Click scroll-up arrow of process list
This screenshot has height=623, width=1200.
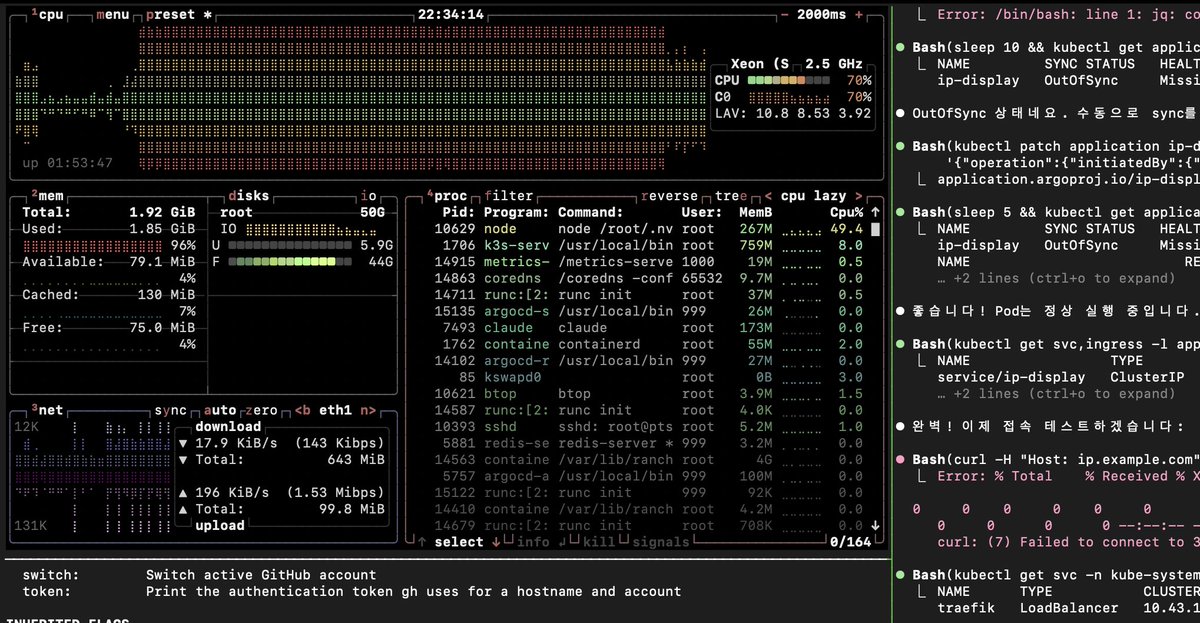[x=876, y=212]
